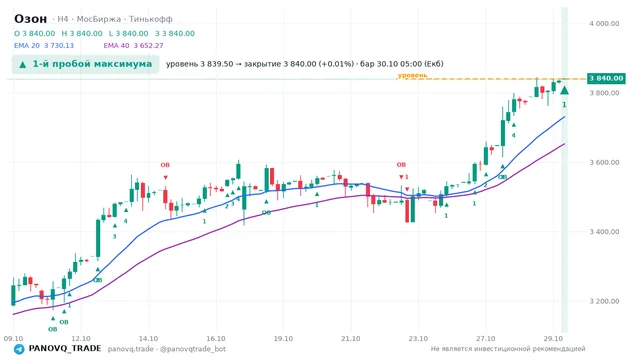Click the high value 'H 3 840.00'
Image resolution: width=640 pixels, height=360 pixels.
click(82, 33)
